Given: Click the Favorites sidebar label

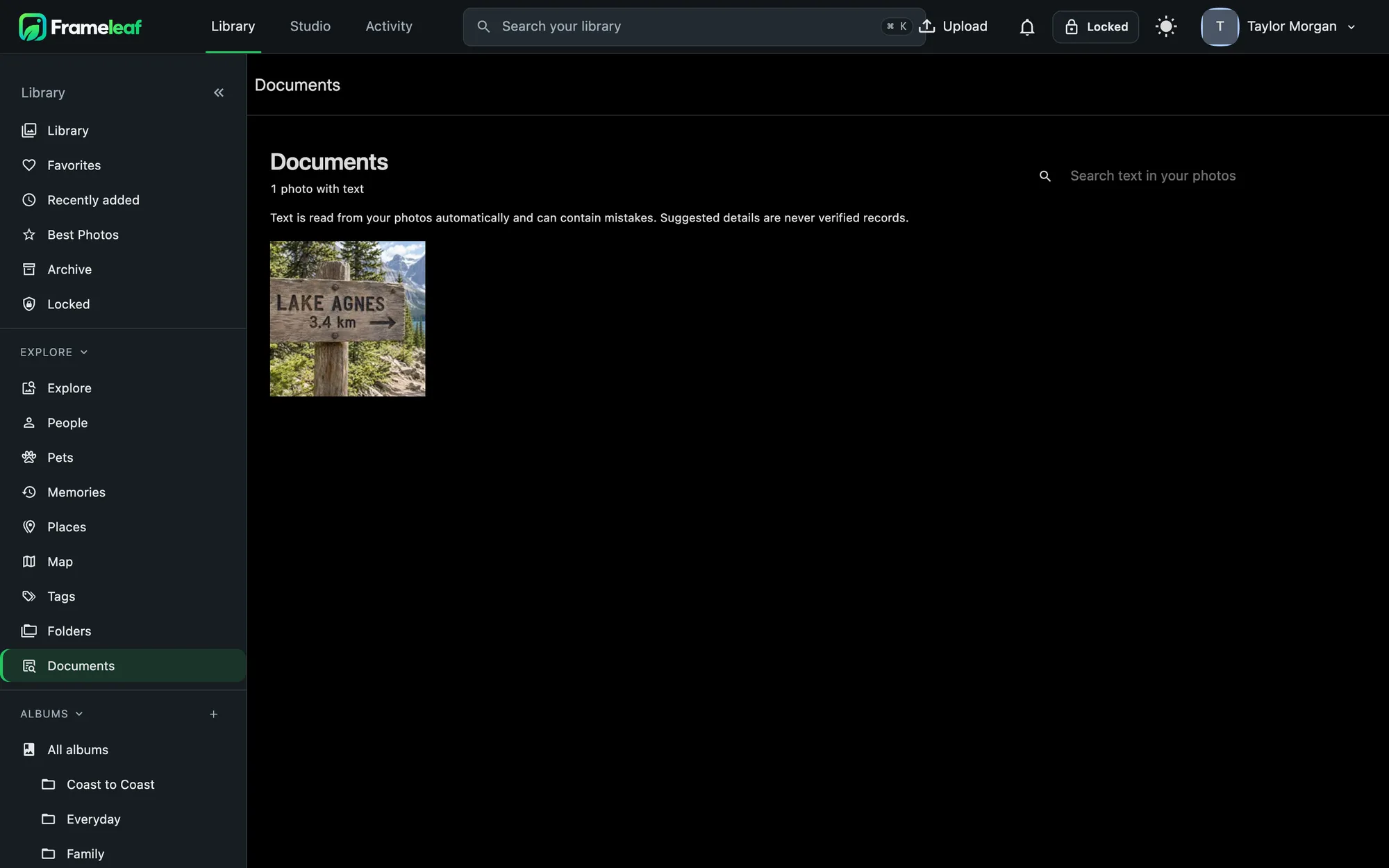Looking at the screenshot, I should 74,165.
